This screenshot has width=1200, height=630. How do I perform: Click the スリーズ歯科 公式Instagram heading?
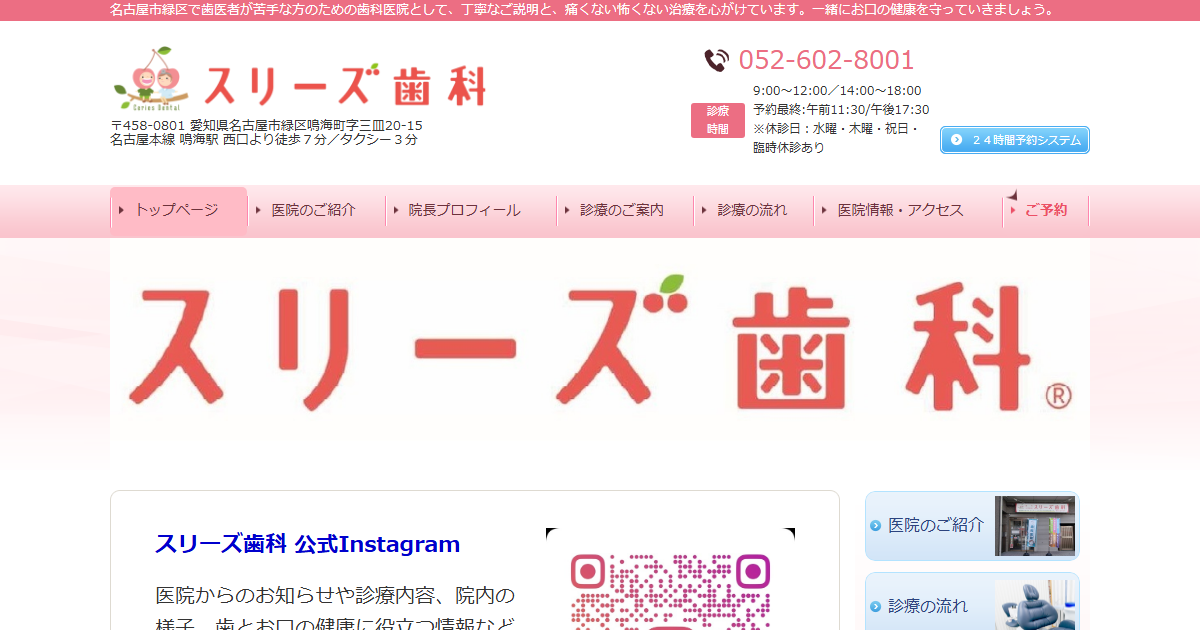pyautogui.click(x=308, y=545)
